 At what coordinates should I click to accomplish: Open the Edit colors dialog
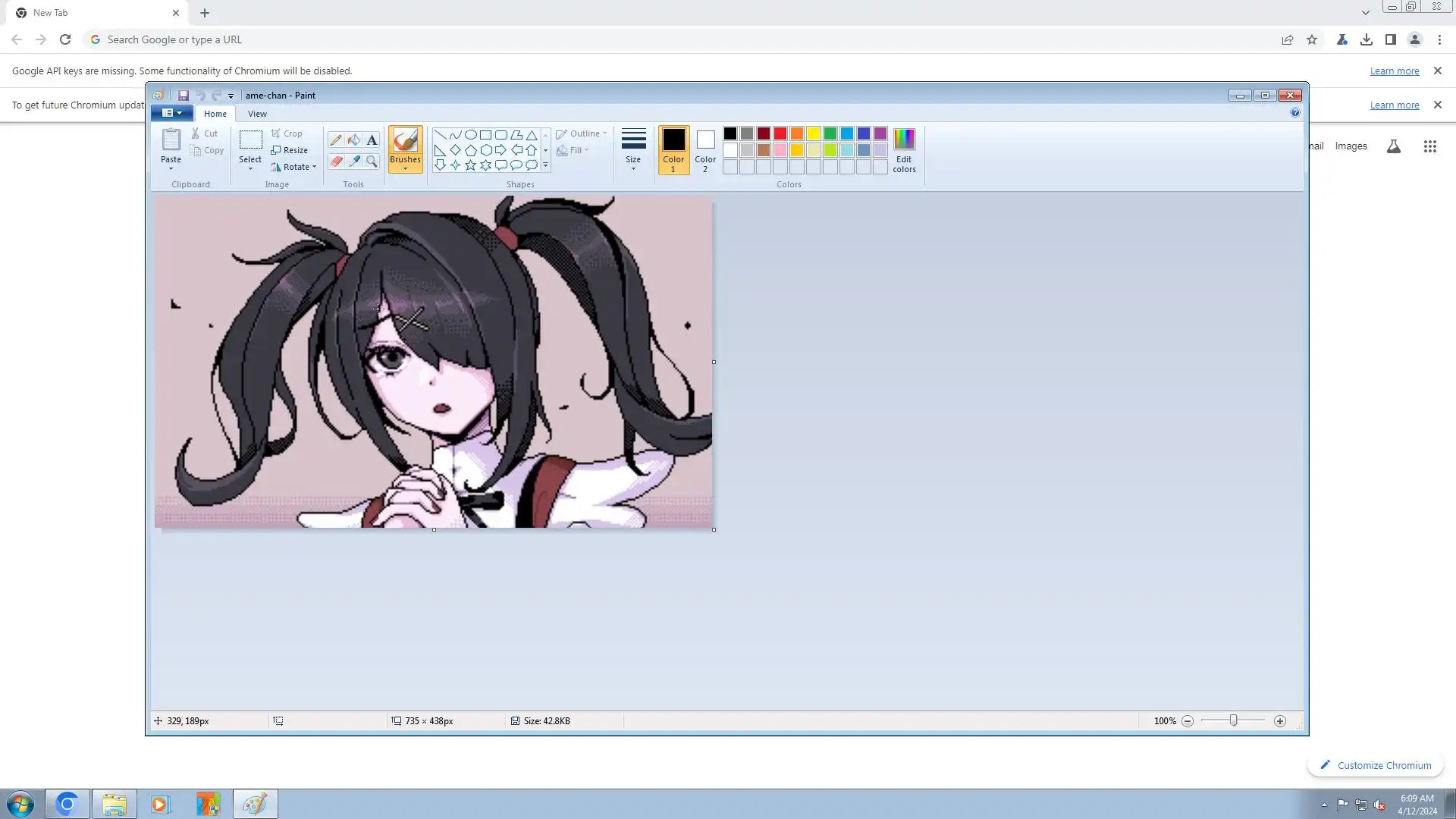coord(904,150)
